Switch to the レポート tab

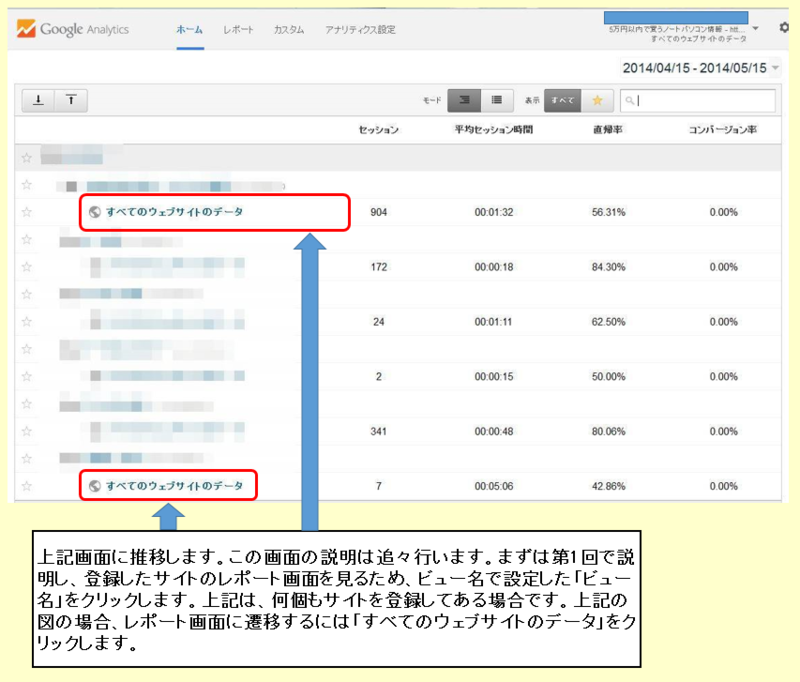click(x=238, y=30)
